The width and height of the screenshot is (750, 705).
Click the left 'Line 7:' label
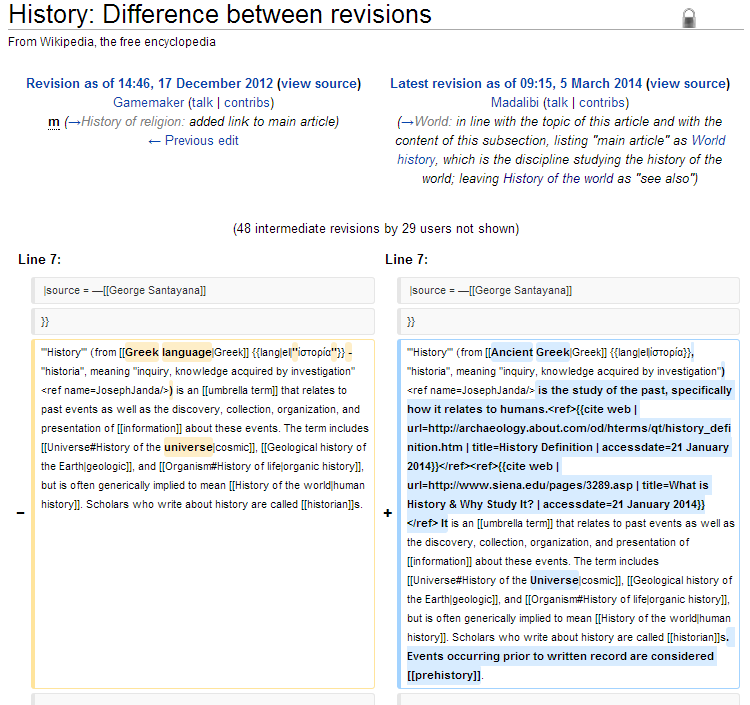39,259
